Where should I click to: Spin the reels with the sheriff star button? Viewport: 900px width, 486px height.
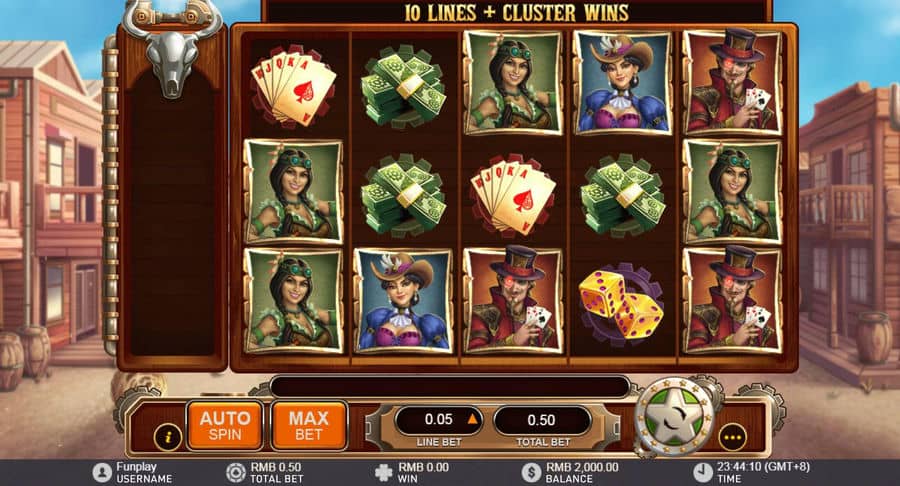tap(675, 417)
